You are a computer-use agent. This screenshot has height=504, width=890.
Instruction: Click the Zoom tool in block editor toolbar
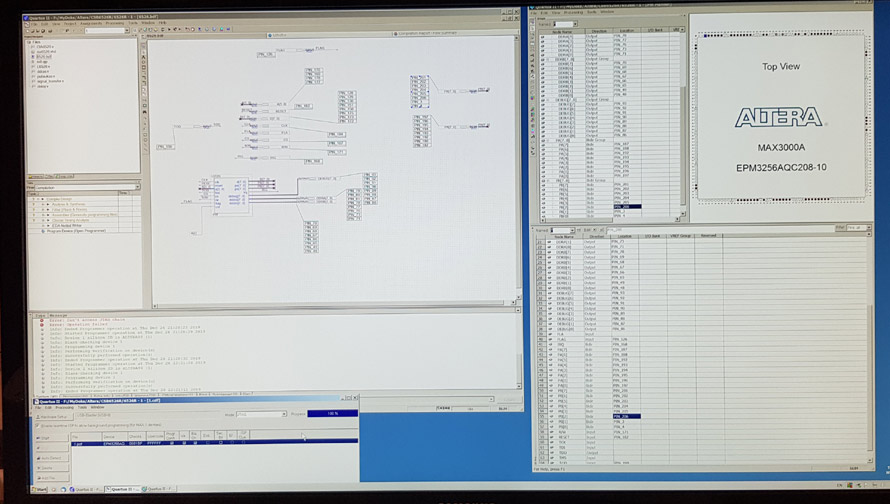click(x=144, y=100)
